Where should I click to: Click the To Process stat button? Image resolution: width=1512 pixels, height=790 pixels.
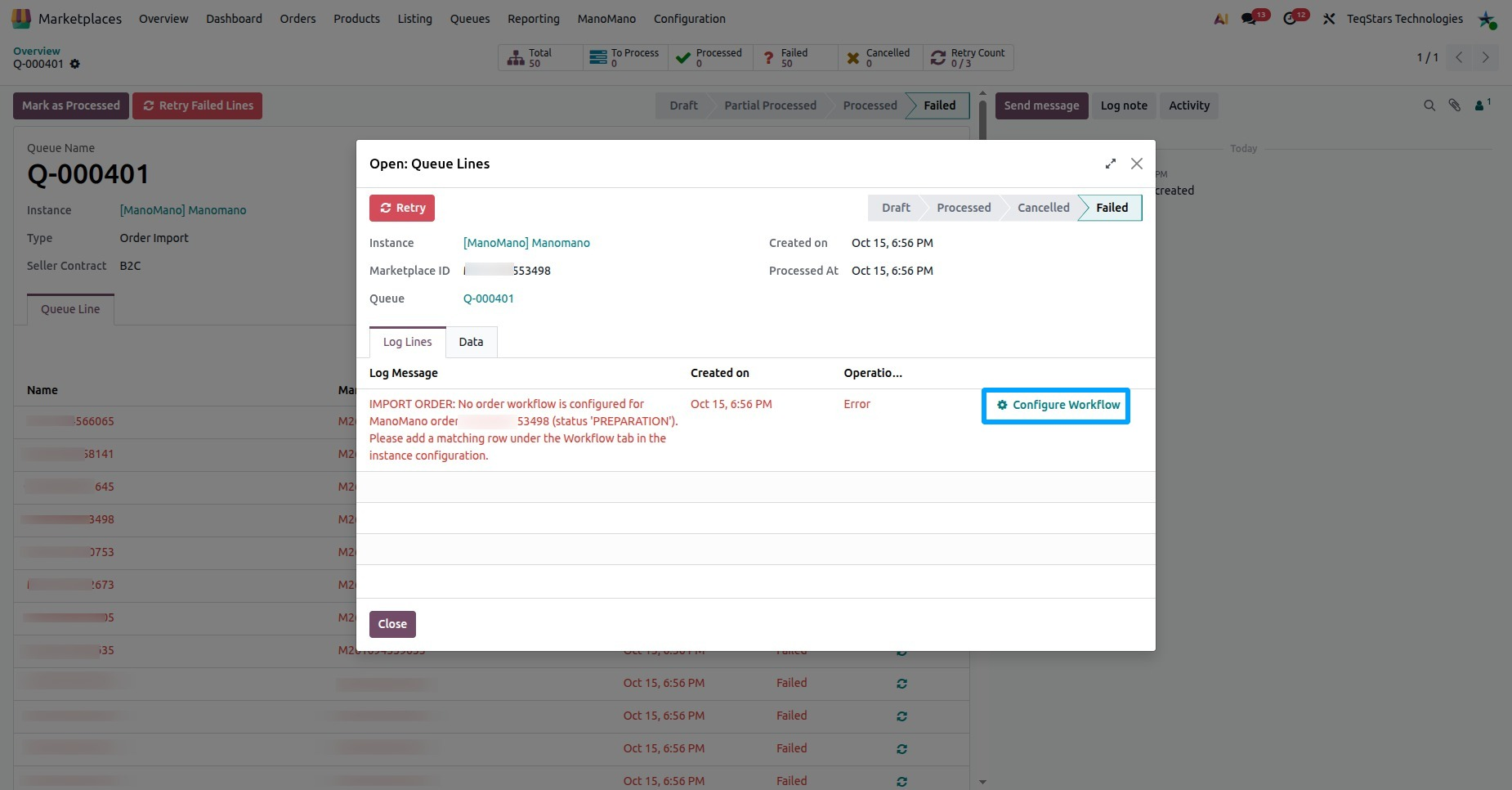(x=625, y=57)
